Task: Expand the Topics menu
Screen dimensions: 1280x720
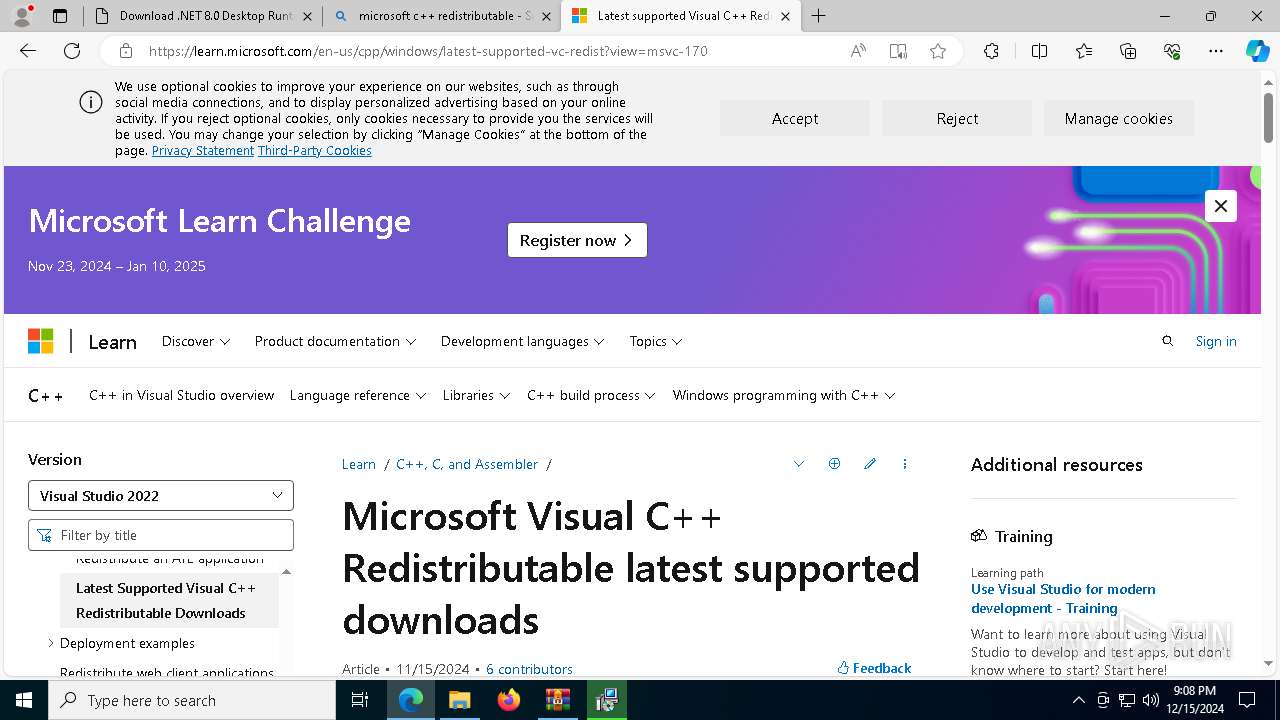Action: pyautogui.click(x=656, y=341)
